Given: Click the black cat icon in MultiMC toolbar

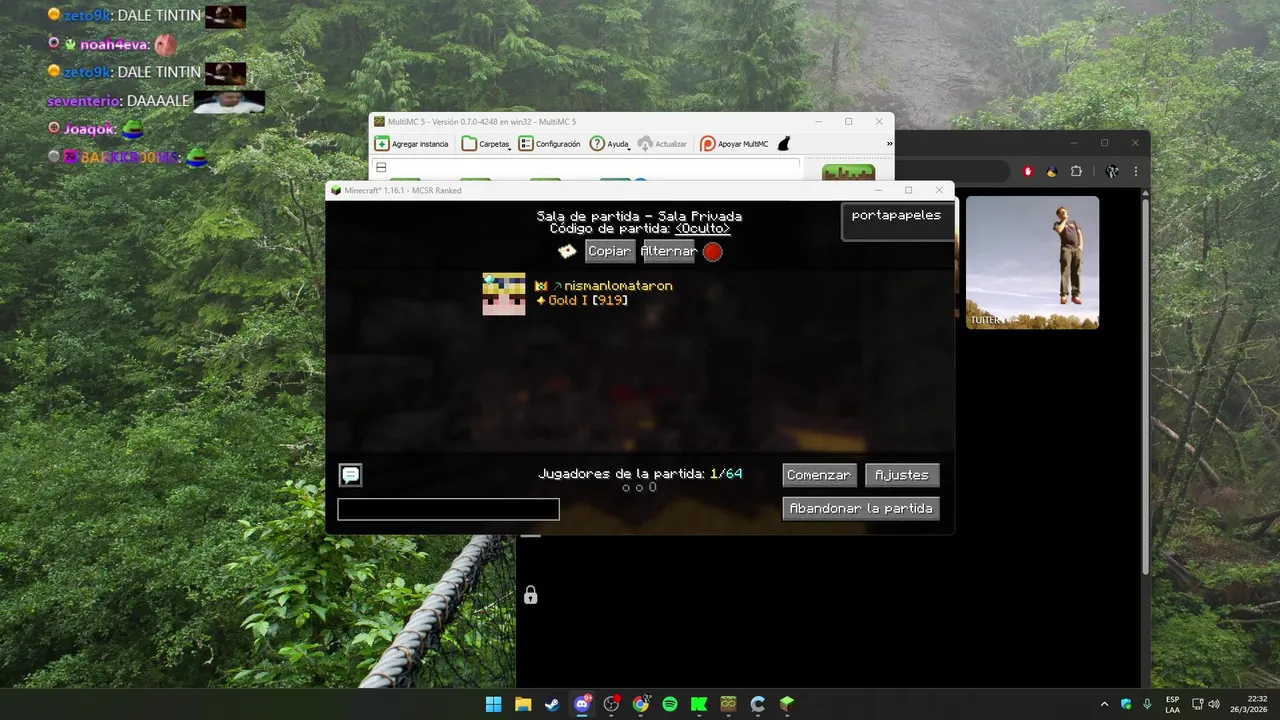Looking at the screenshot, I should click(784, 144).
